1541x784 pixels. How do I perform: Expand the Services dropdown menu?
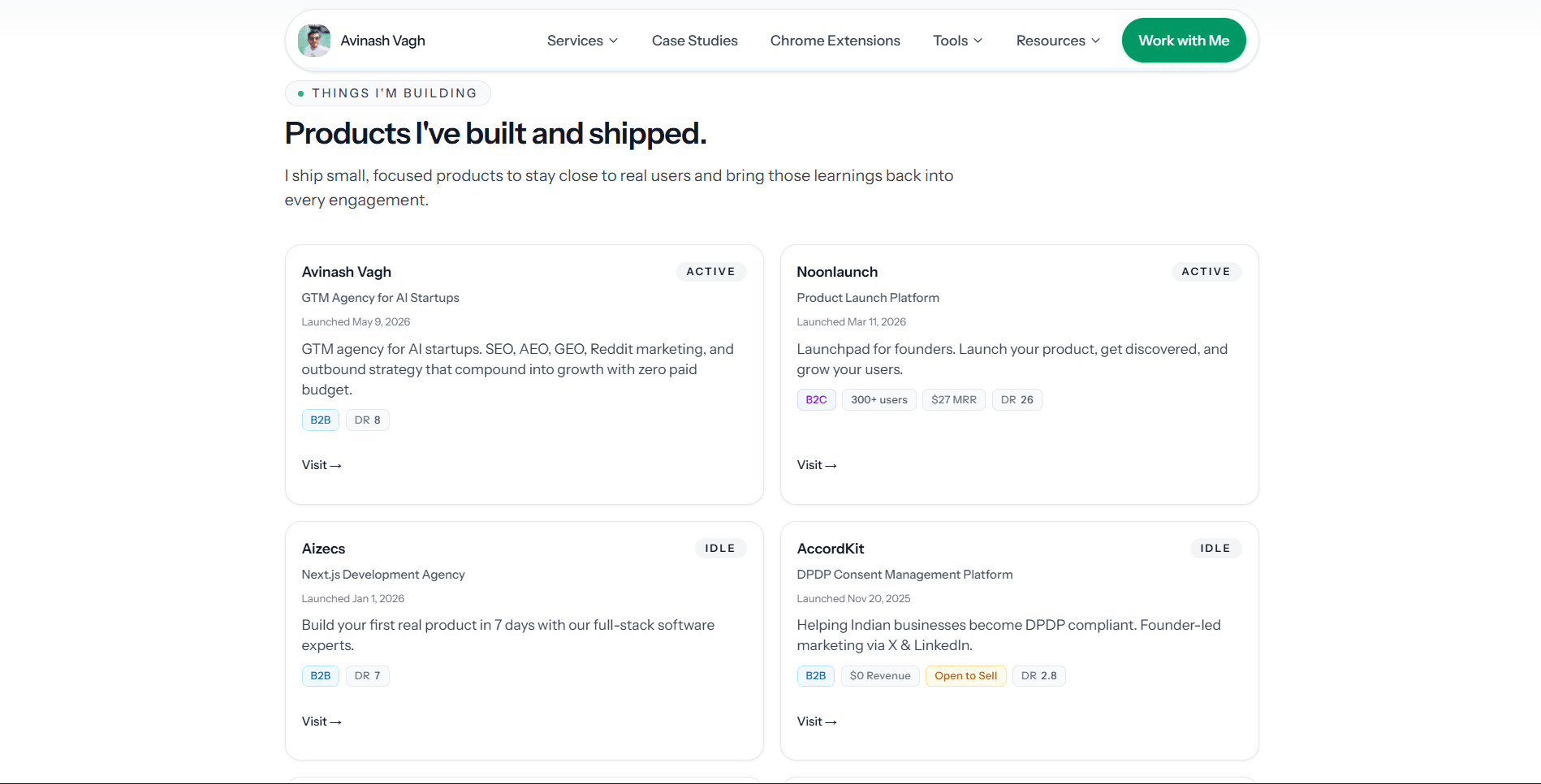click(582, 41)
